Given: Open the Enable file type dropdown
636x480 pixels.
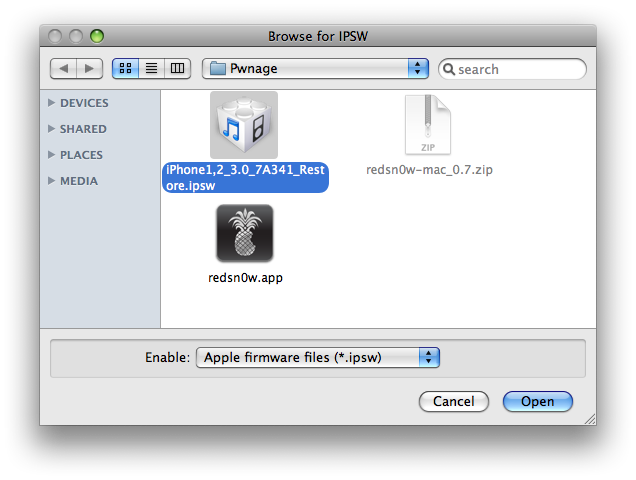Looking at the screenshot, I should [318, 357].
